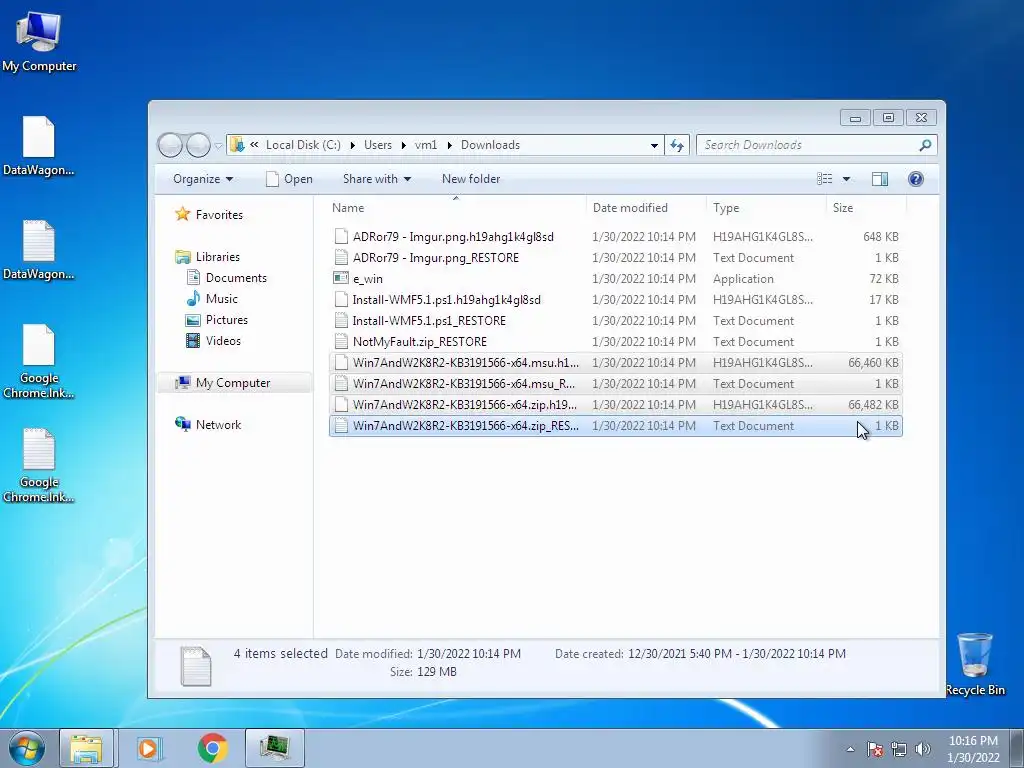
Task: Select the e_win application file
Action: 616,278
